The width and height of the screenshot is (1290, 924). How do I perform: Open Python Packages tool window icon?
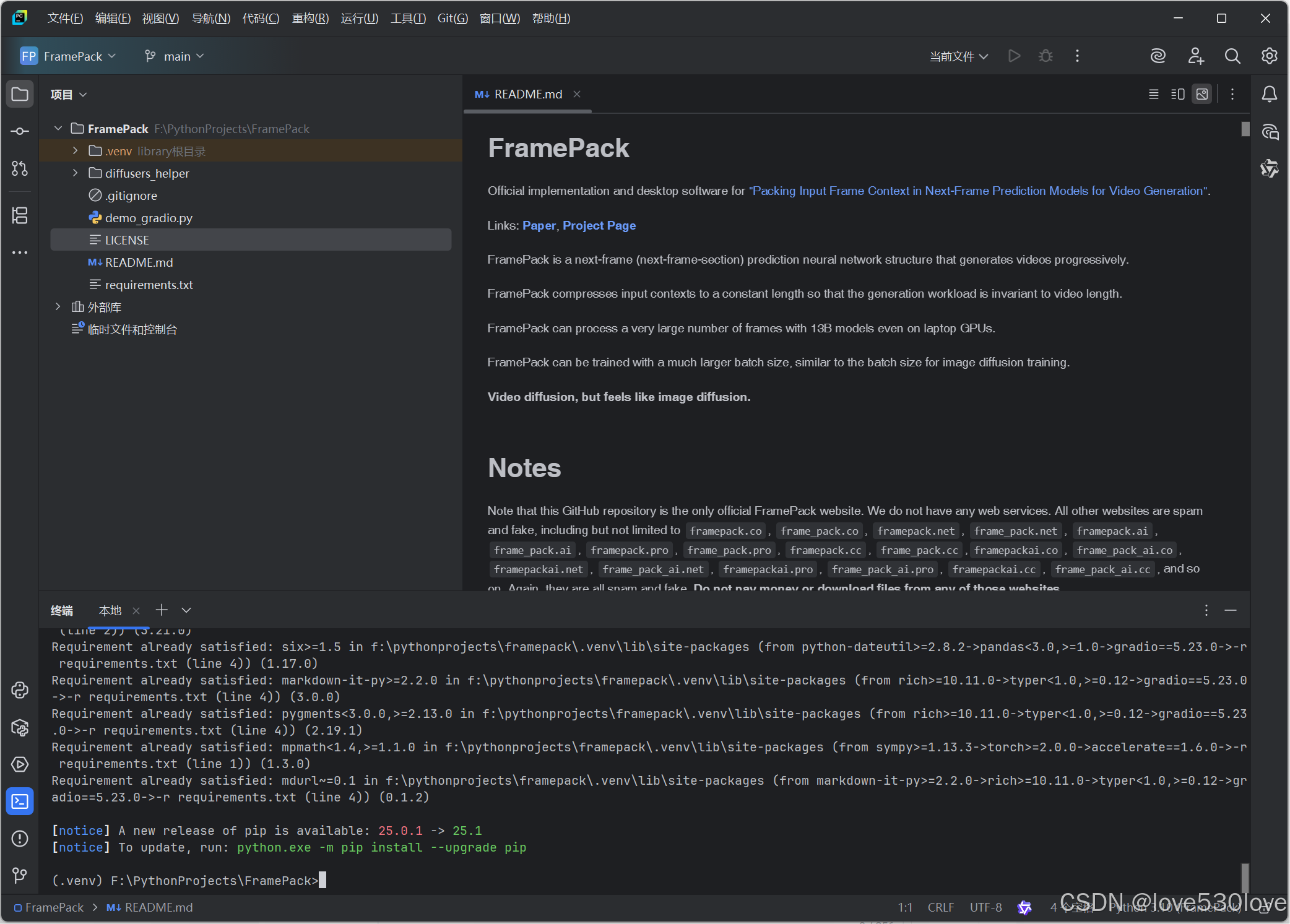click(x=20, y=727)
